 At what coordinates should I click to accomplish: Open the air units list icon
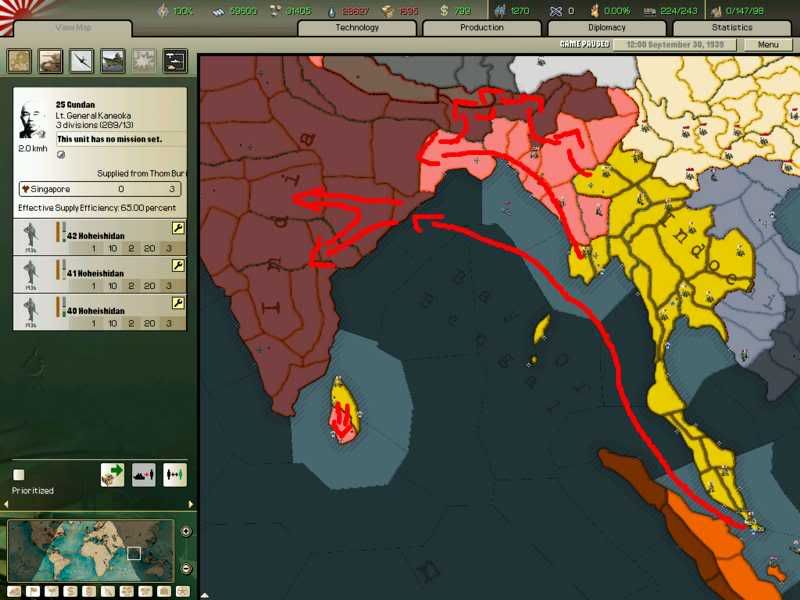pyautogui.click(x=82, y=61)
